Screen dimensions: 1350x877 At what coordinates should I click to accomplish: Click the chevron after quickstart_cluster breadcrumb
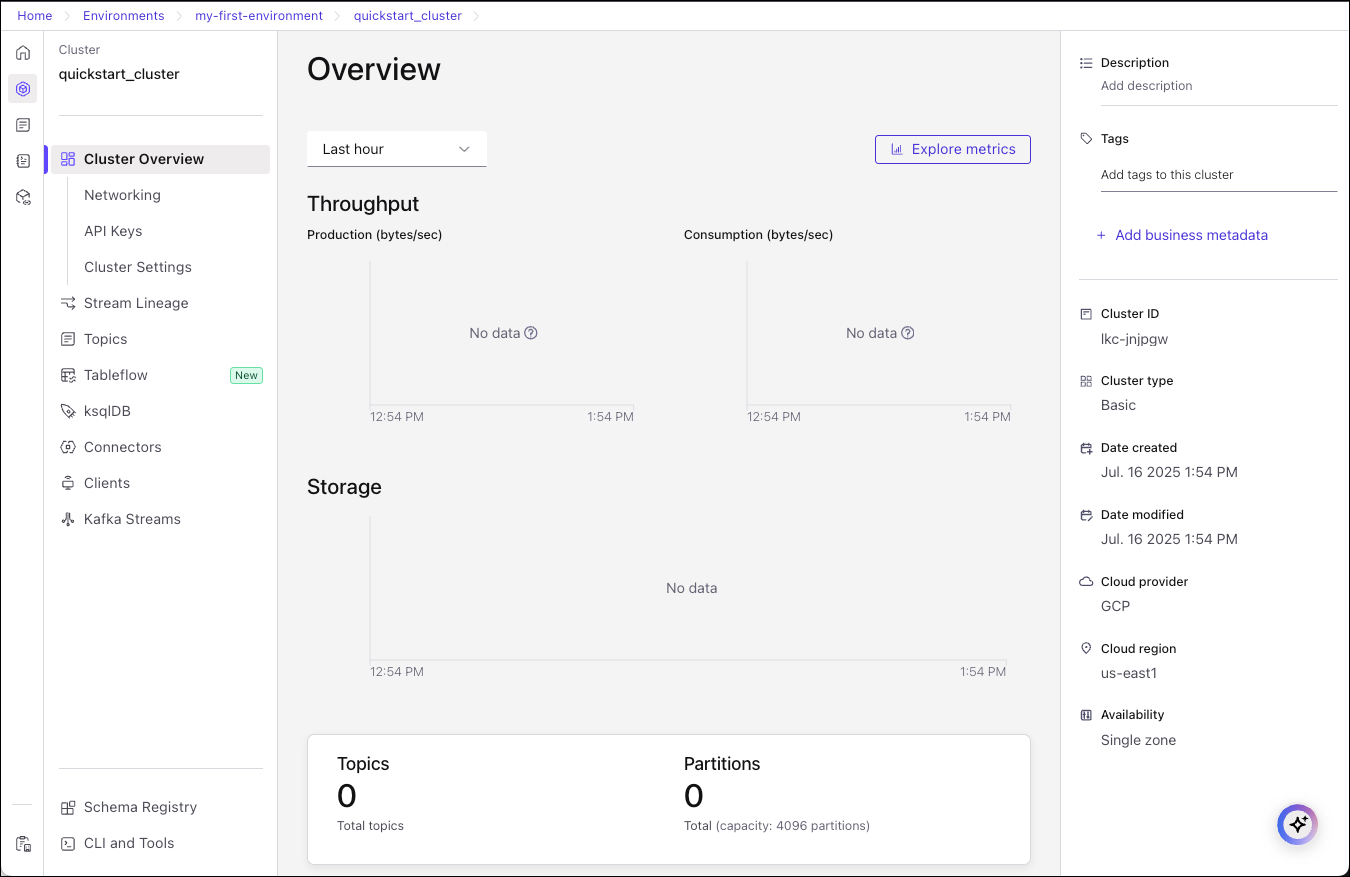(476, 16)
